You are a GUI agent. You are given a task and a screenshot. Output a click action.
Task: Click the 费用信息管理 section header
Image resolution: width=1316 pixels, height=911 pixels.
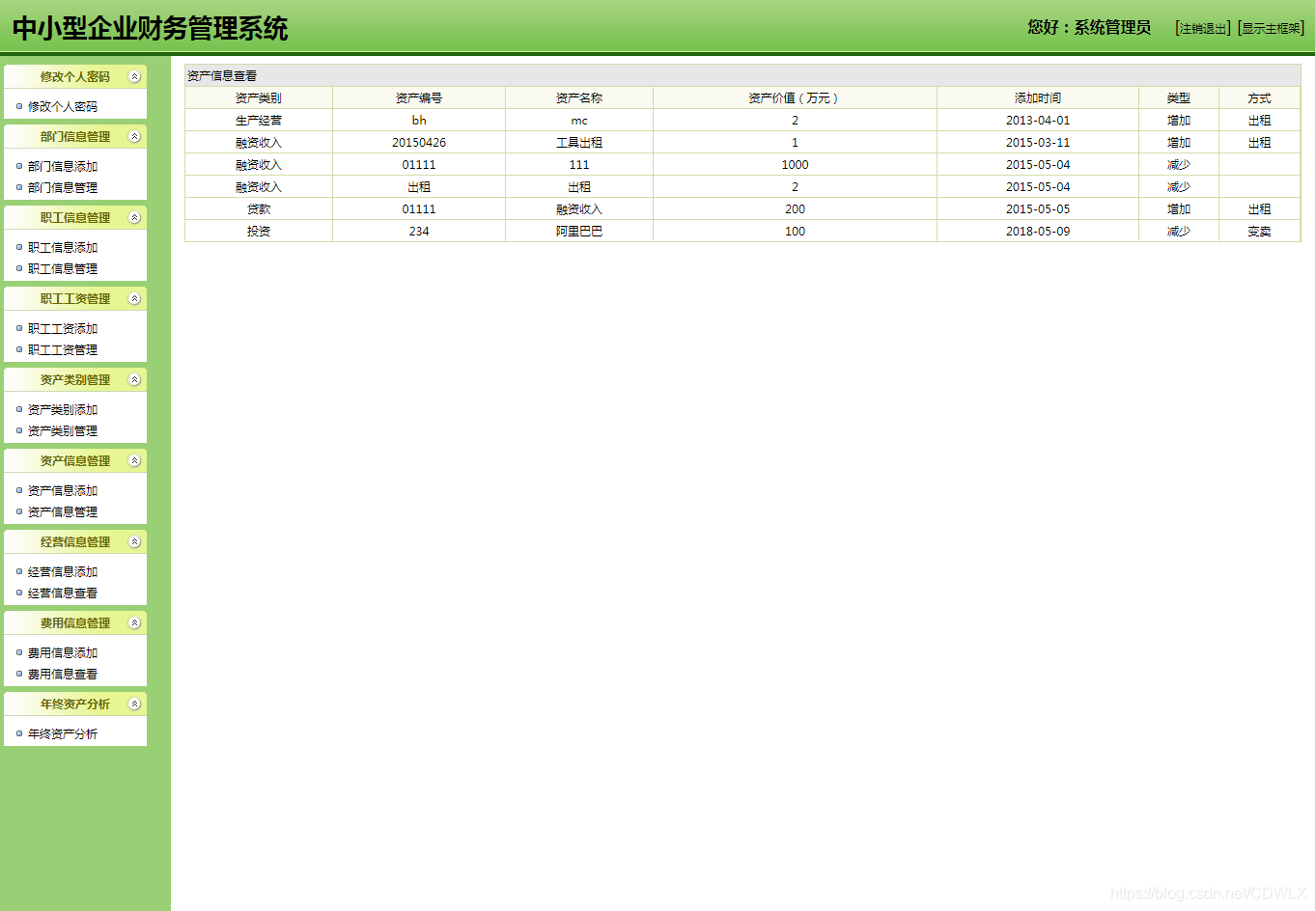tap(75, 623)
